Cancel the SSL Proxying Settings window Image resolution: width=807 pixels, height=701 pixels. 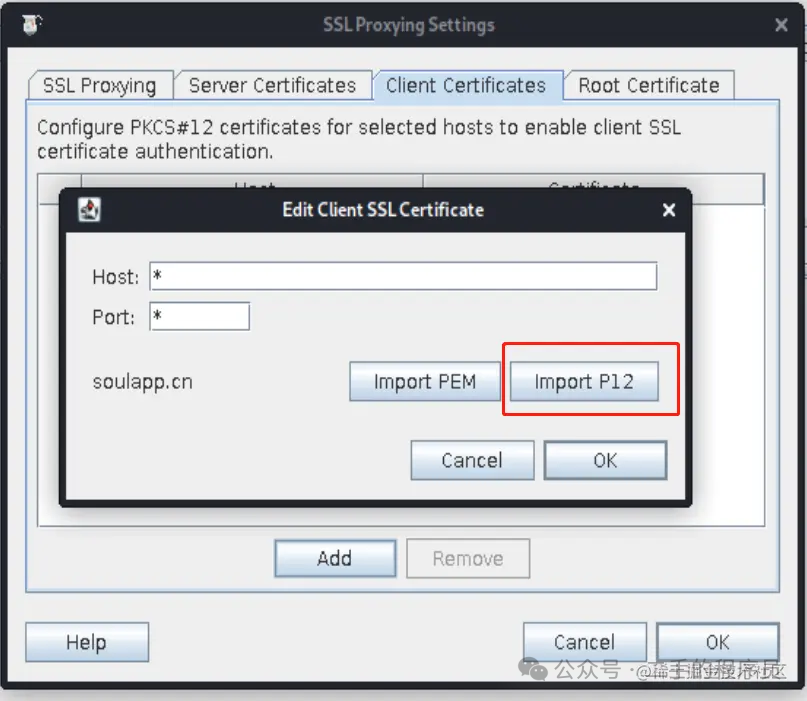click(585, 642)
